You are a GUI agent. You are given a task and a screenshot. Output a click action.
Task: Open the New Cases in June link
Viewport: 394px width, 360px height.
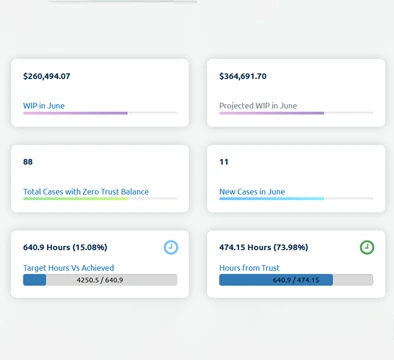tap(252, 192)
